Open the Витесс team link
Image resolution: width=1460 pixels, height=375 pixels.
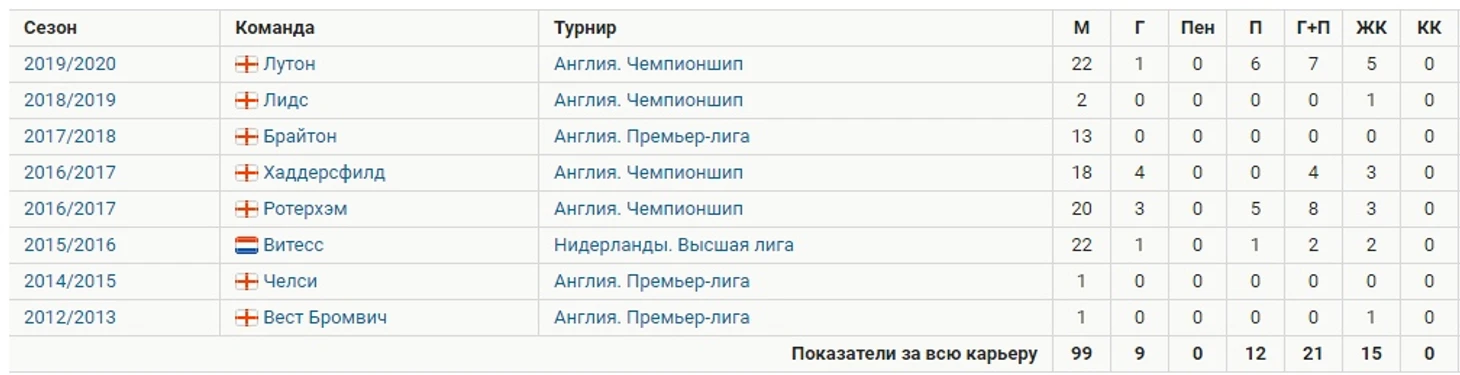point(293,245)
